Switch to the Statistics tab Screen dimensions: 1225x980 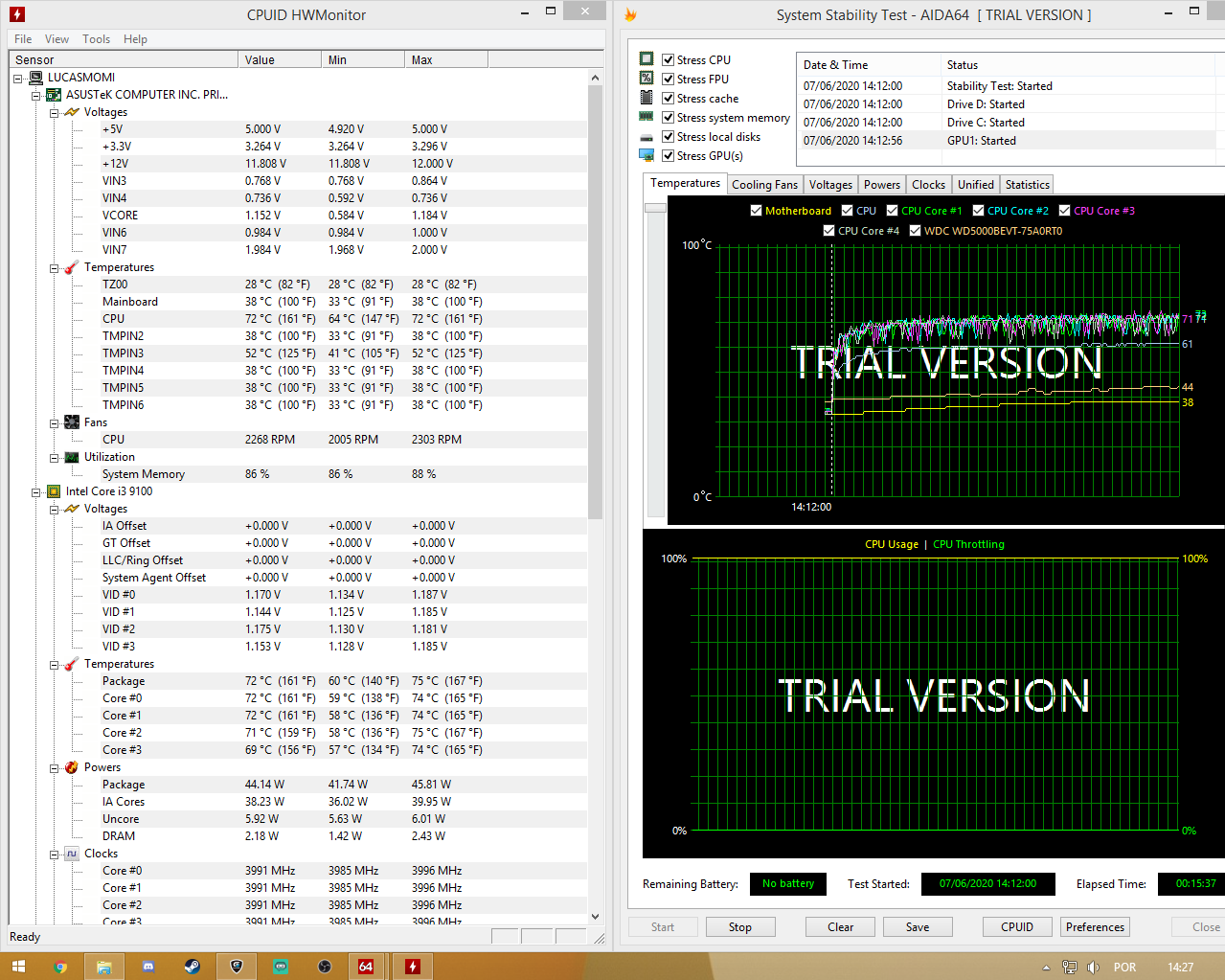(x=1027, y=185)
